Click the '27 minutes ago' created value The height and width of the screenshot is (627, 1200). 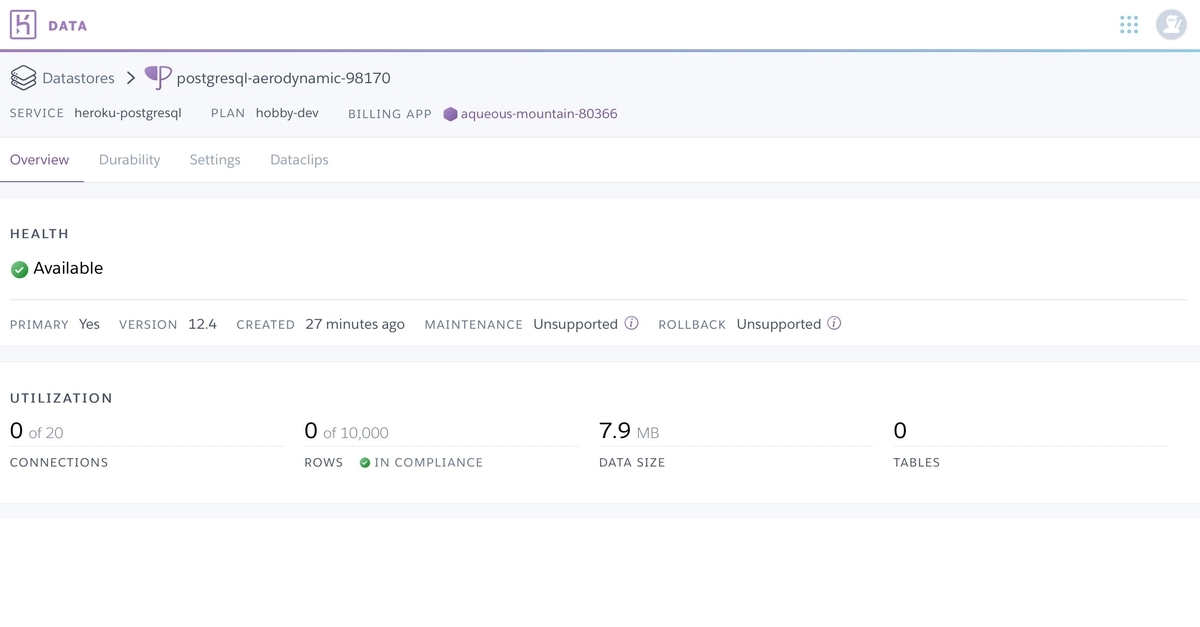[x=355, y=324]
